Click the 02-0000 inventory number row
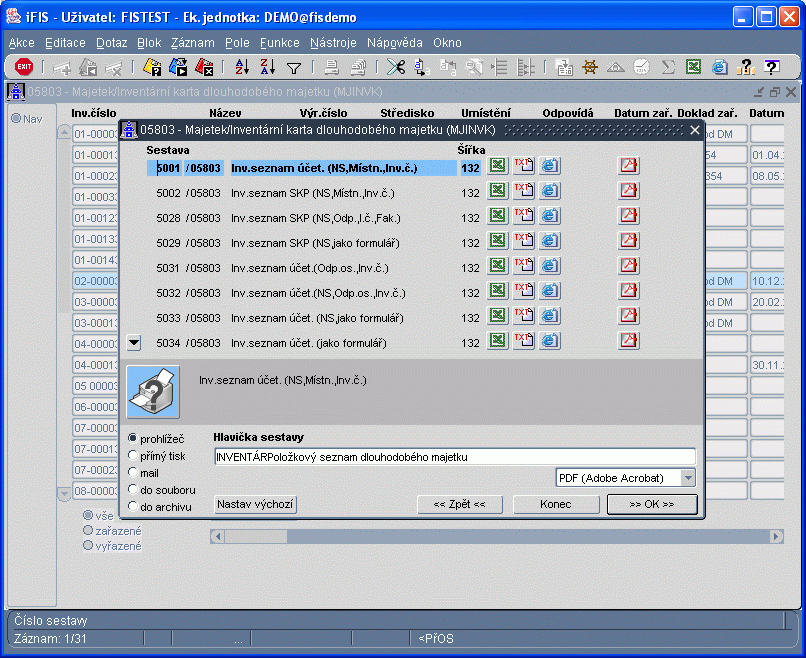Viewport: 806px width, 658px height. [96, 281]
